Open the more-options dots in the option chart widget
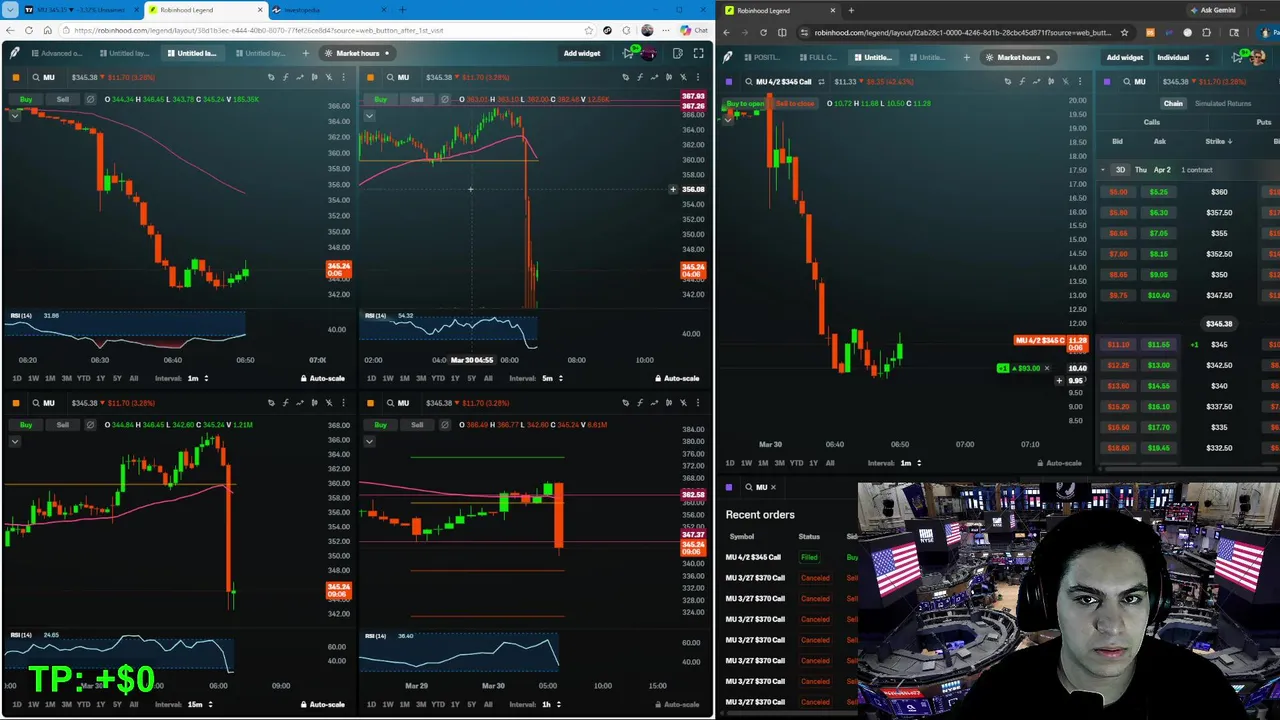Viewport: 1280px width, 720px height. (1080, 81)
